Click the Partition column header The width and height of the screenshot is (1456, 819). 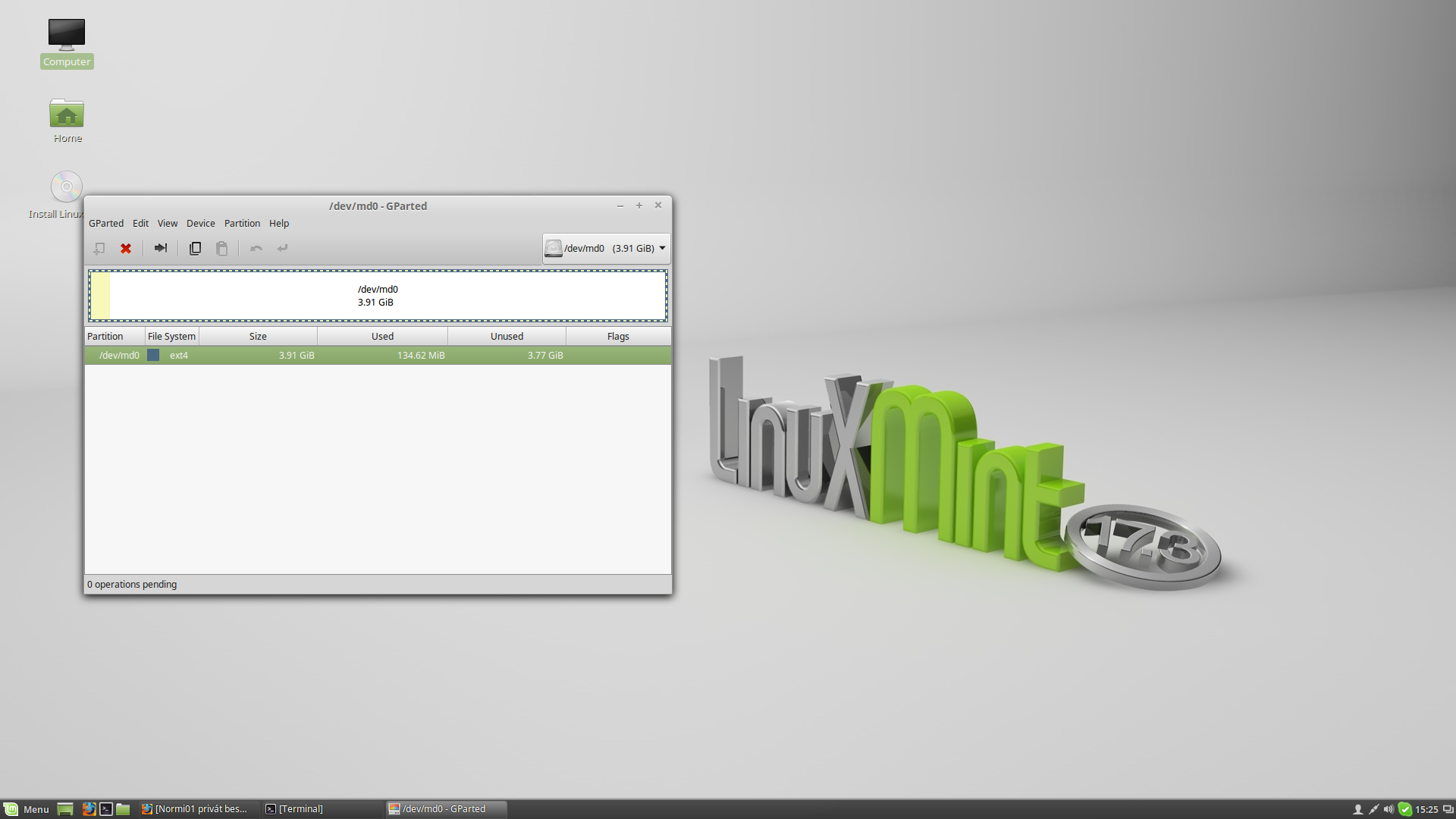coord(115,337)
